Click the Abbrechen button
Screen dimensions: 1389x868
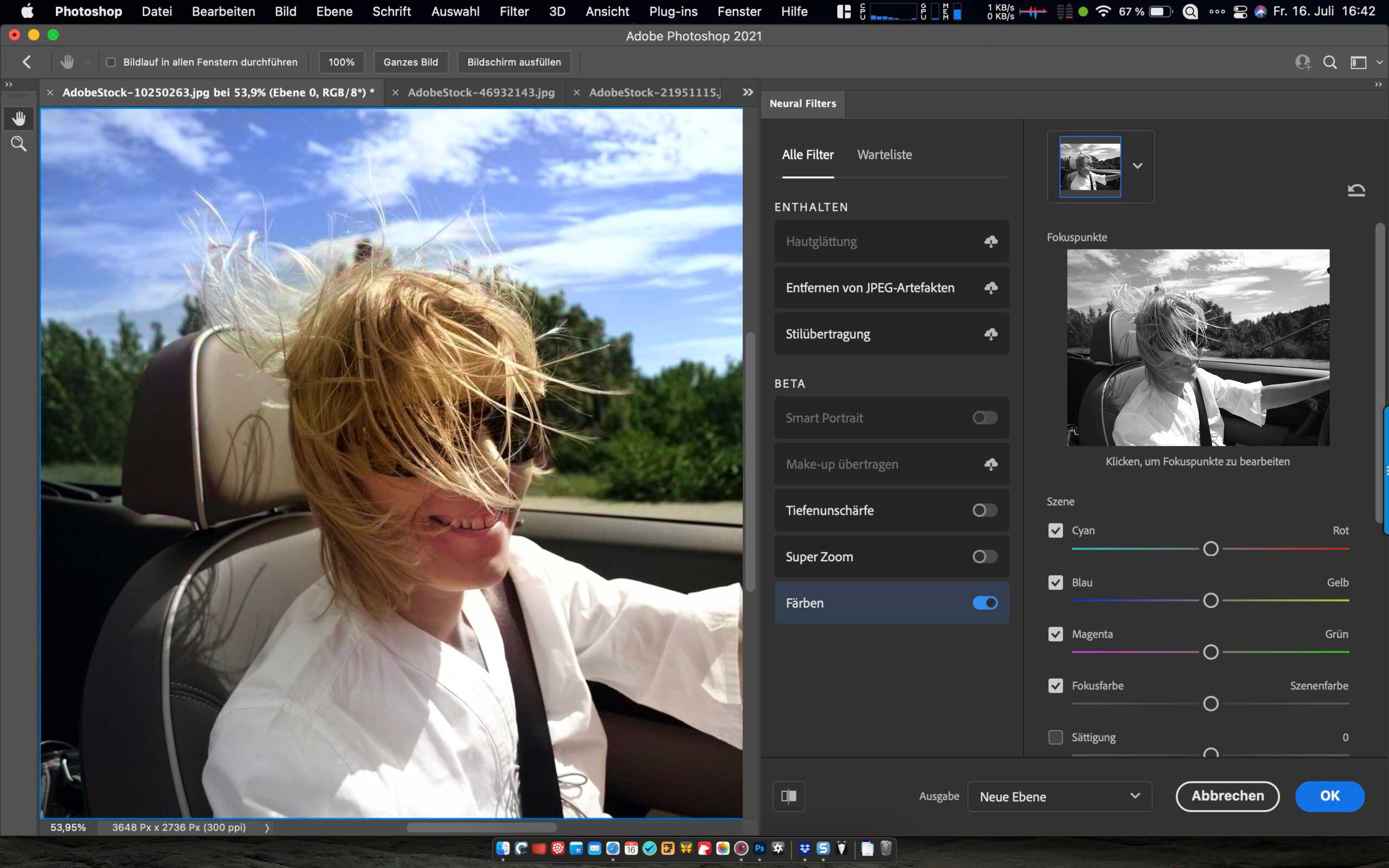1227,796
